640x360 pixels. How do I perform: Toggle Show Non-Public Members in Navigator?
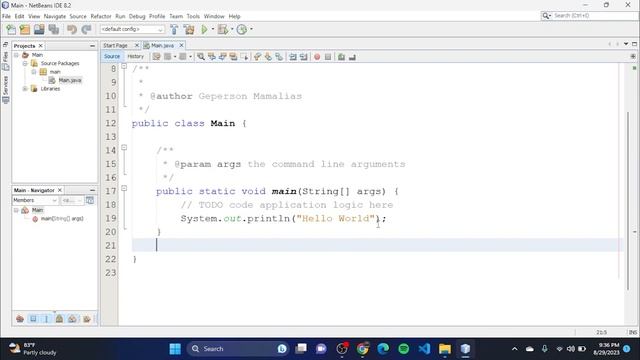pyautogui.click(x=59, y=319)
